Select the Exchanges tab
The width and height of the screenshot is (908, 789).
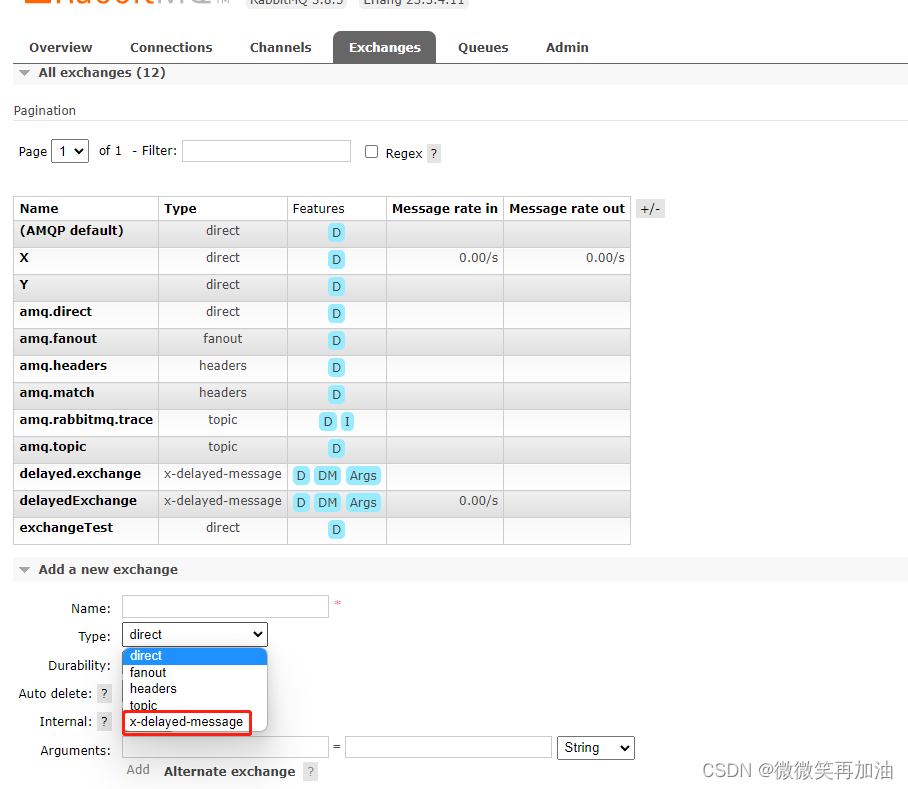coord(385,47)
